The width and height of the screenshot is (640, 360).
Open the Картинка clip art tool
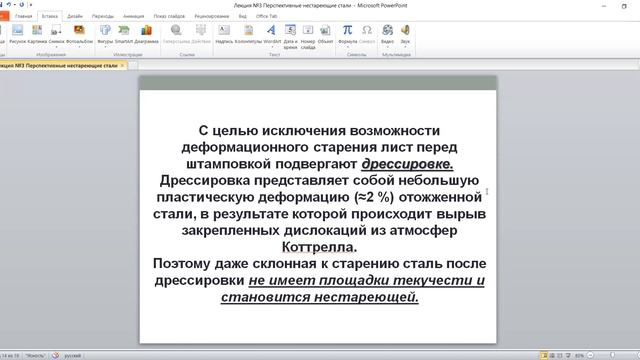(x=37, y=33)
